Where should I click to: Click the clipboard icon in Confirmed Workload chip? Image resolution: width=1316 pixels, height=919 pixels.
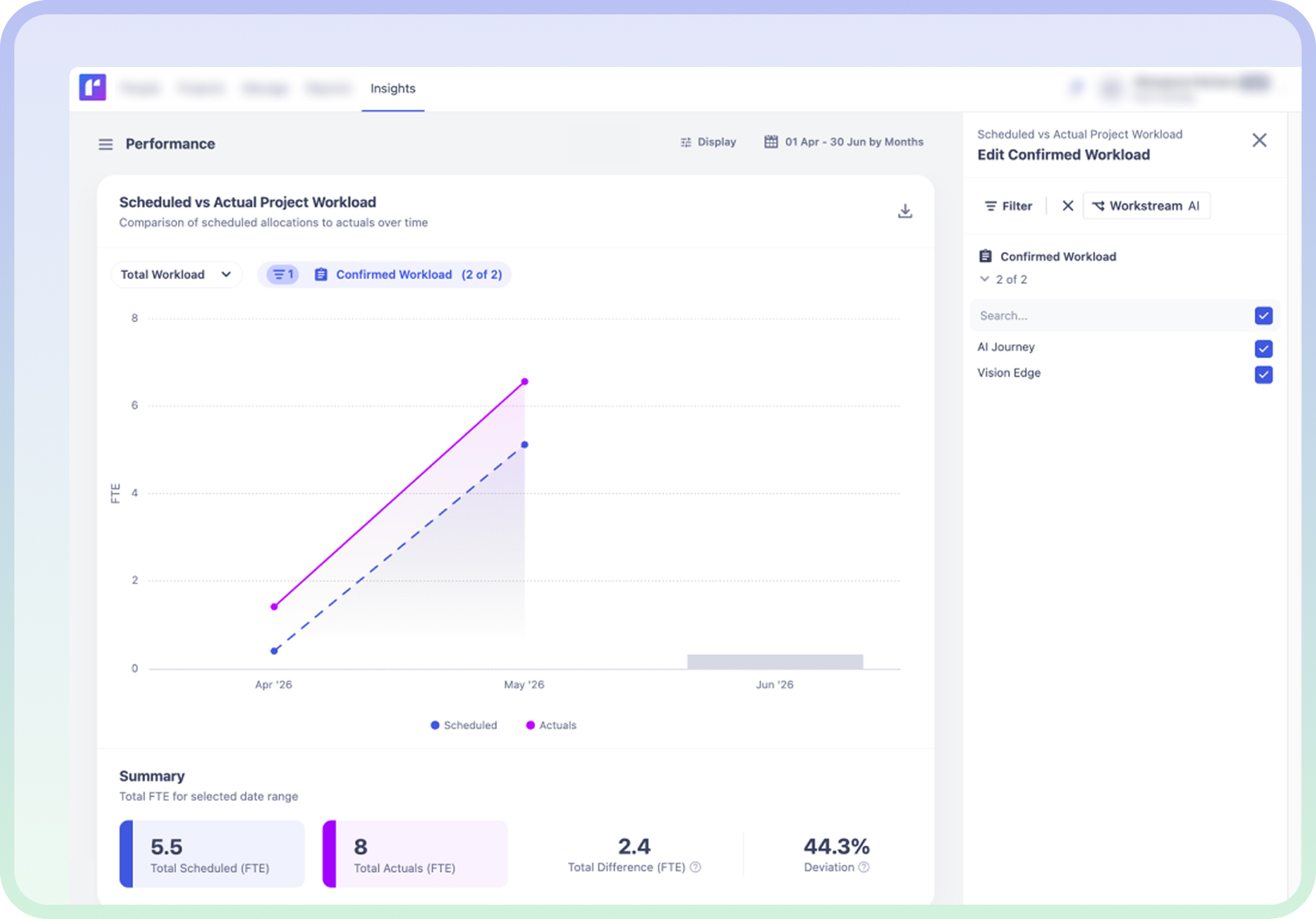pyautogui.click(x=321, y=274)
